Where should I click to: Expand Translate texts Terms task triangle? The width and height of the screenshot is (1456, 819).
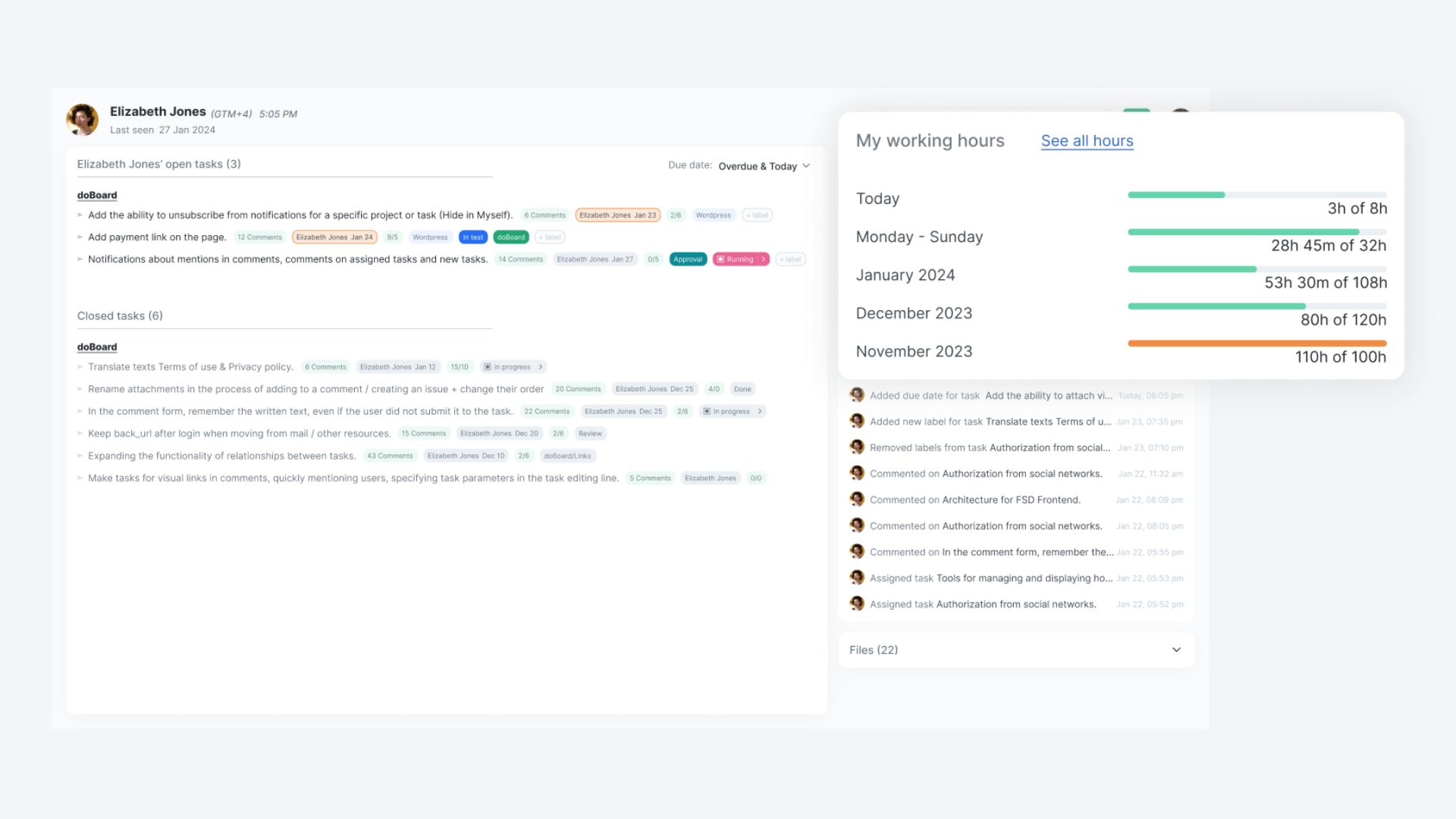pyautogui.click(x=80, y=367)
